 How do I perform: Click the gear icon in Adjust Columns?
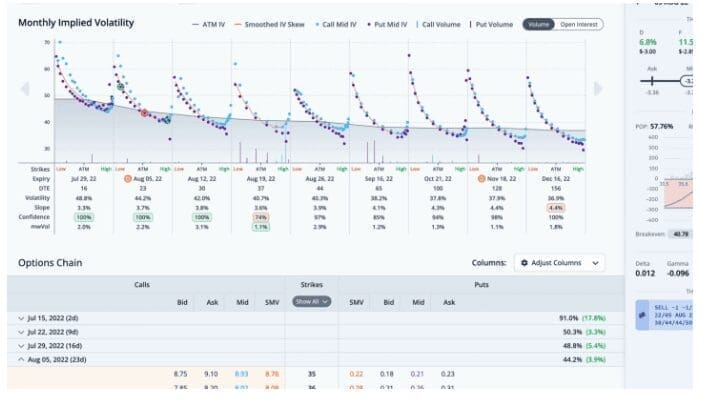524,262
